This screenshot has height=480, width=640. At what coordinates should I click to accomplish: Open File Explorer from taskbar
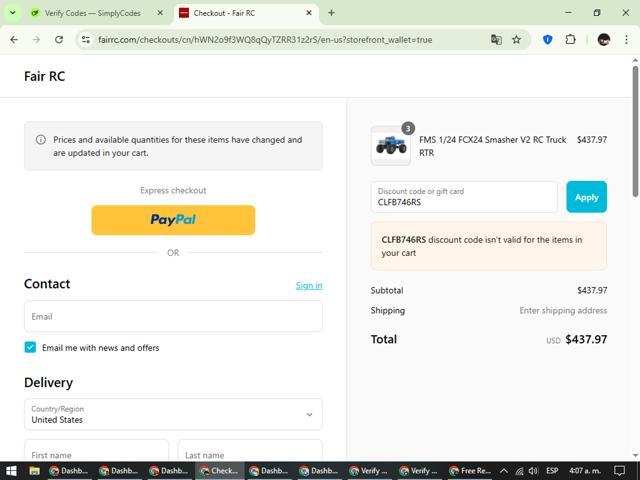[x=34, y=471]
